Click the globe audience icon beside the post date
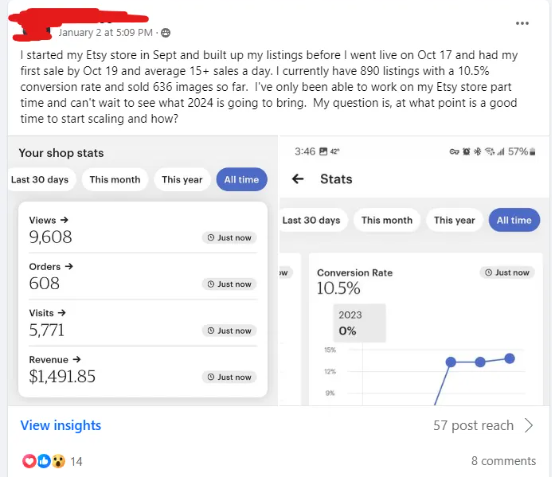This screenshot has width=552, height=487. pyautogui.click(x=165, y=33)
